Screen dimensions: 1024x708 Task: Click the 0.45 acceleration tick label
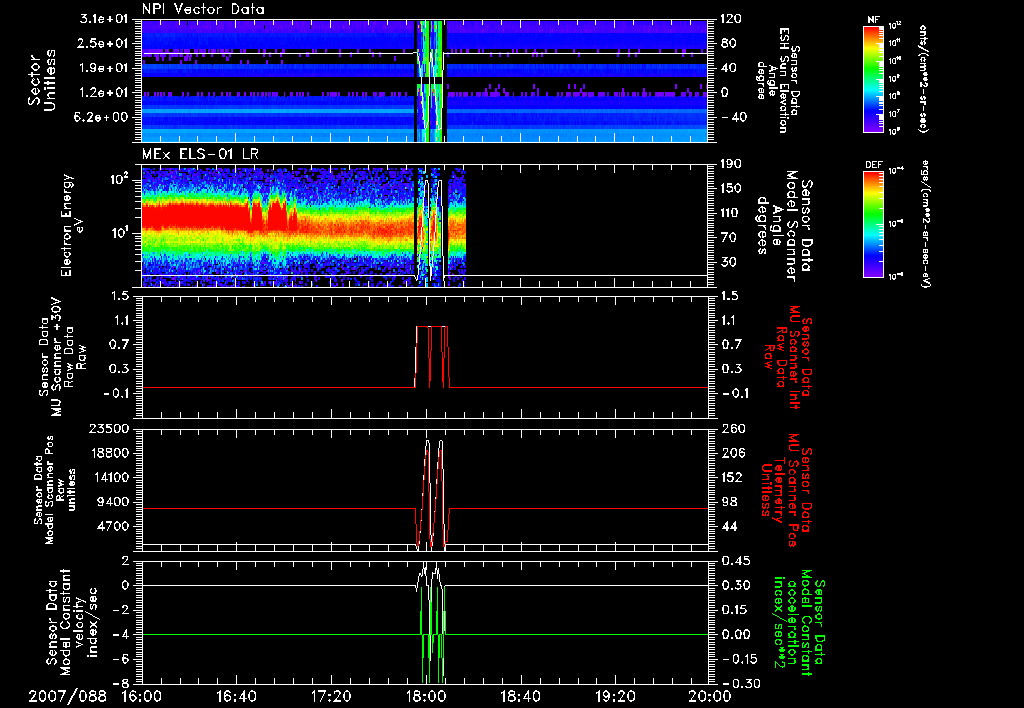(x=736, y=560)
